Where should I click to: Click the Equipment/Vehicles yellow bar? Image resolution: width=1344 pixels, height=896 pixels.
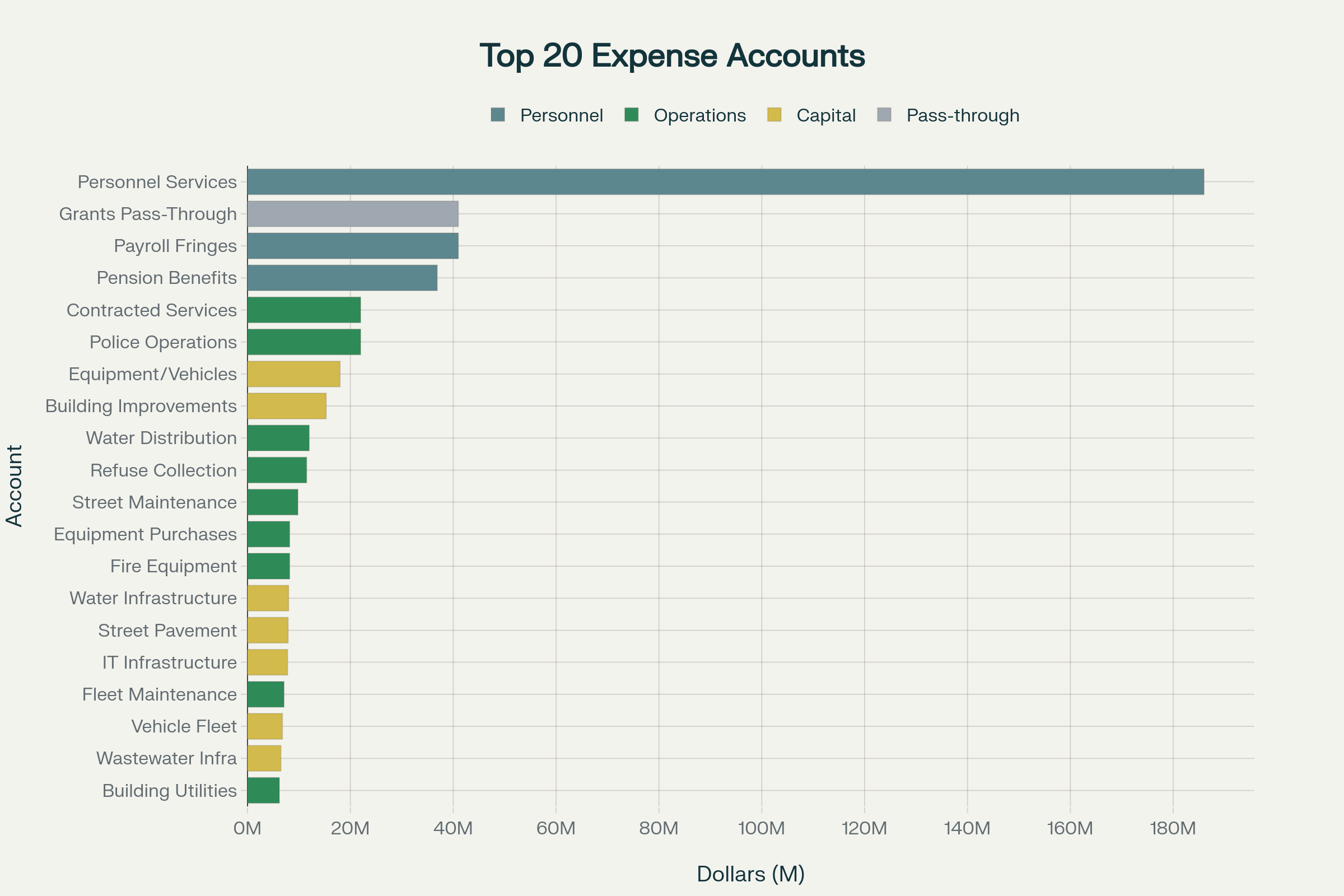point(293,374)
